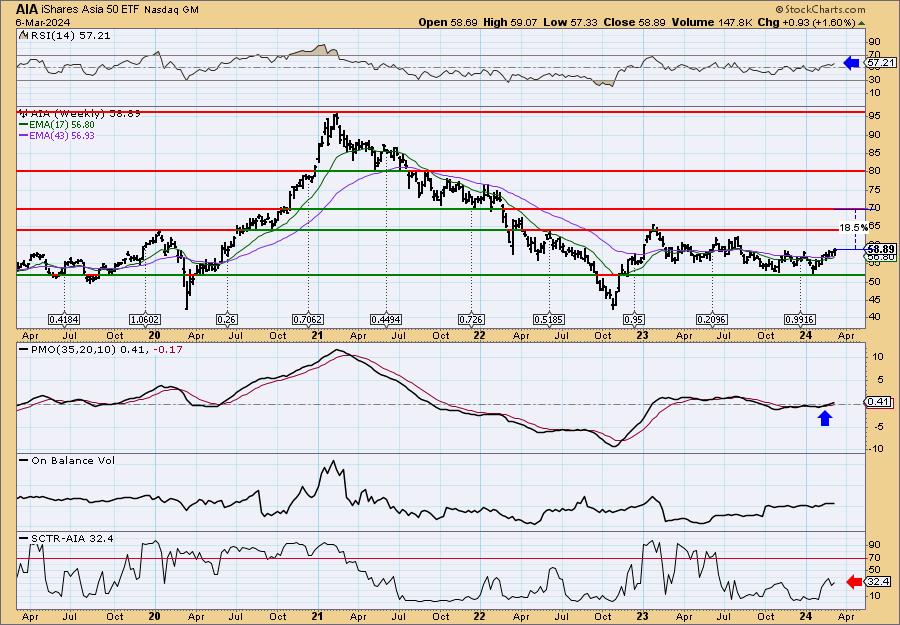Click the 0.726 cycle label

point(471,319)
